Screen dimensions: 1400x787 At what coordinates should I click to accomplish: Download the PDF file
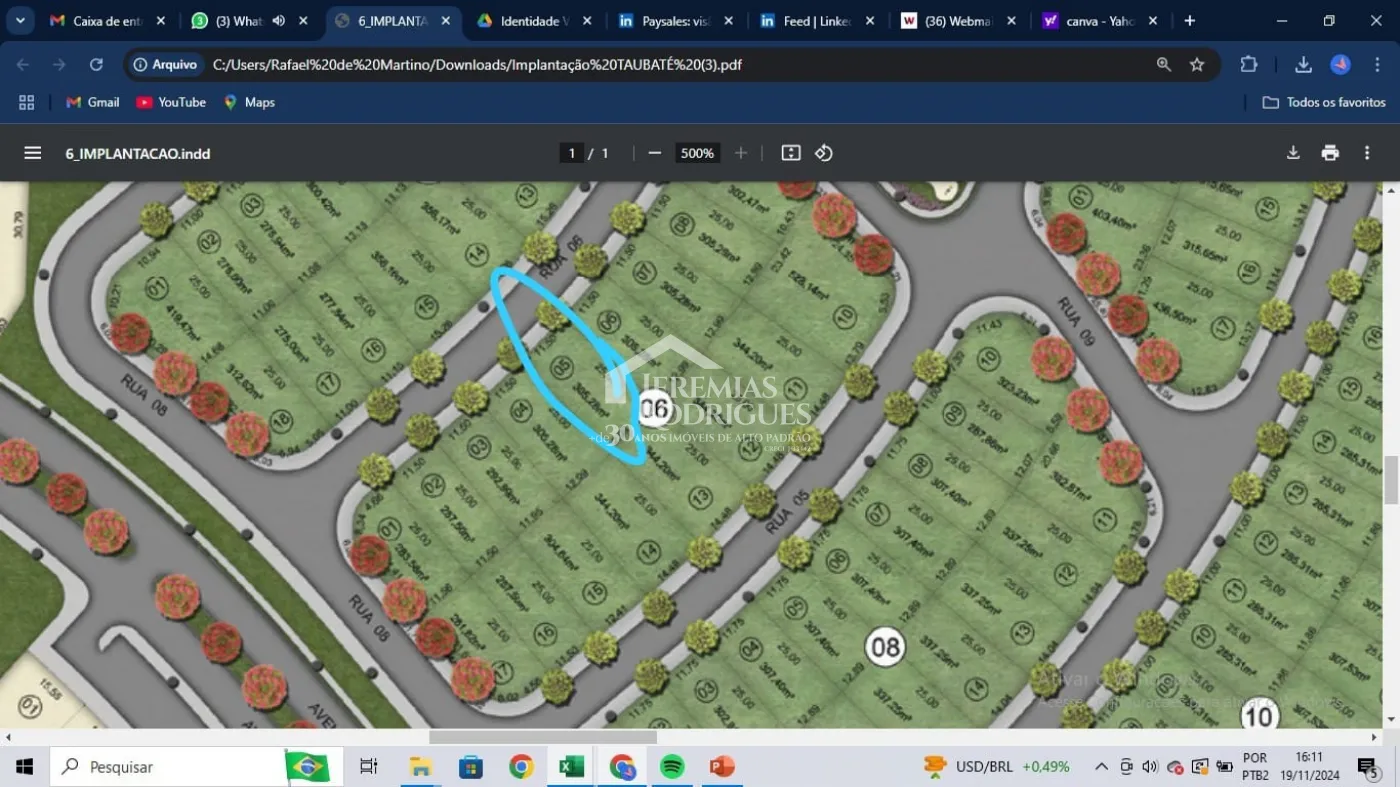[x=1293, y=153]
